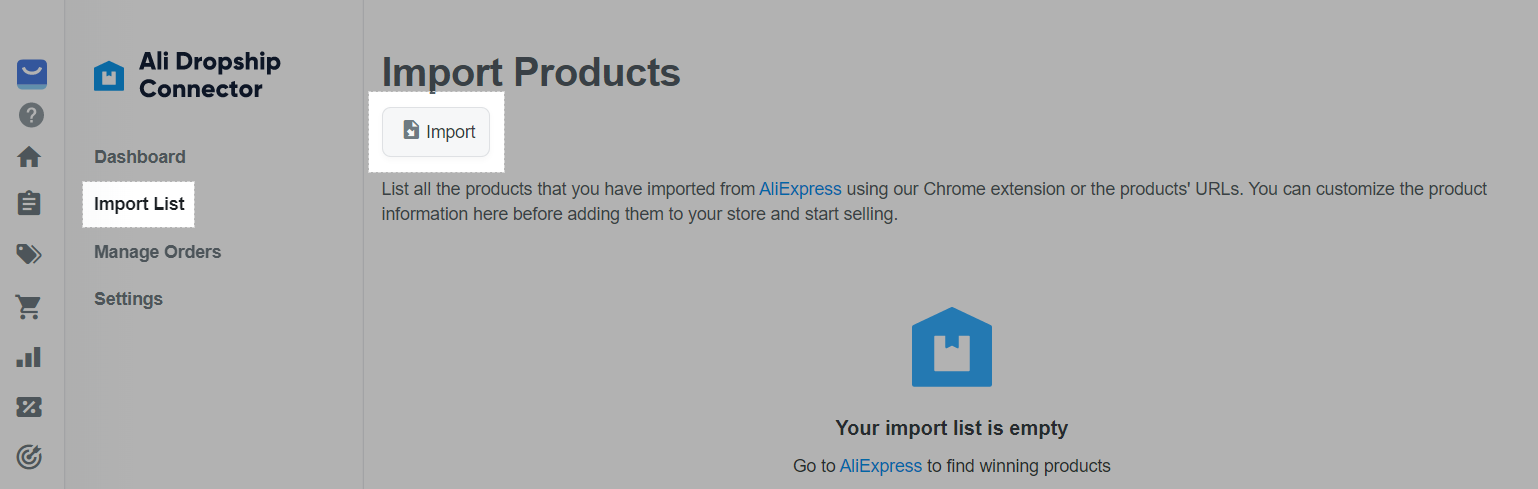This screenshot has height=489, width=1538.
Task: Open the Dashboard menu item
Action: click(x=139, y=157)
